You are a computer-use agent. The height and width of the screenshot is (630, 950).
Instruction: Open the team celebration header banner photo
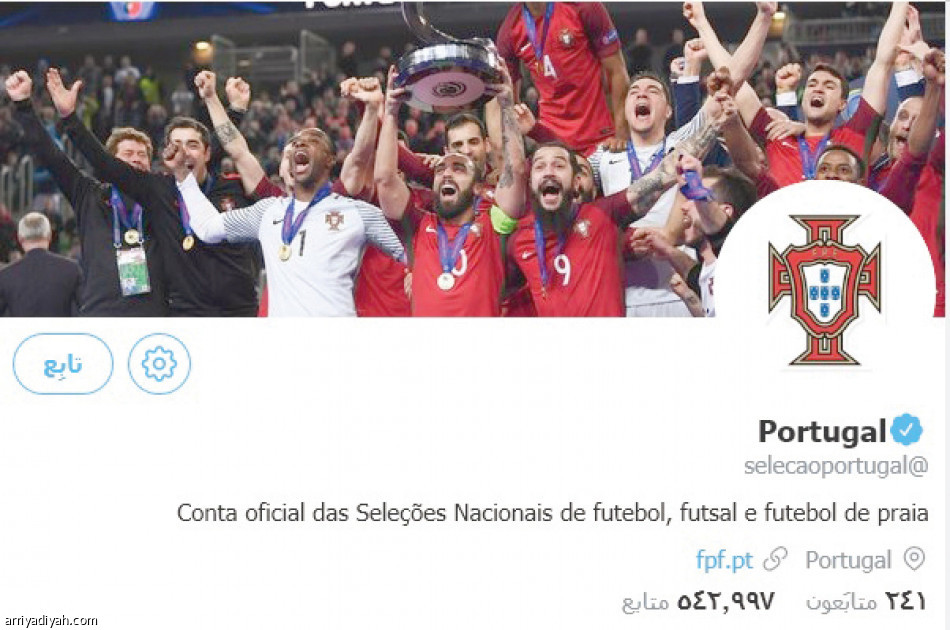click(x=475, y=159)
